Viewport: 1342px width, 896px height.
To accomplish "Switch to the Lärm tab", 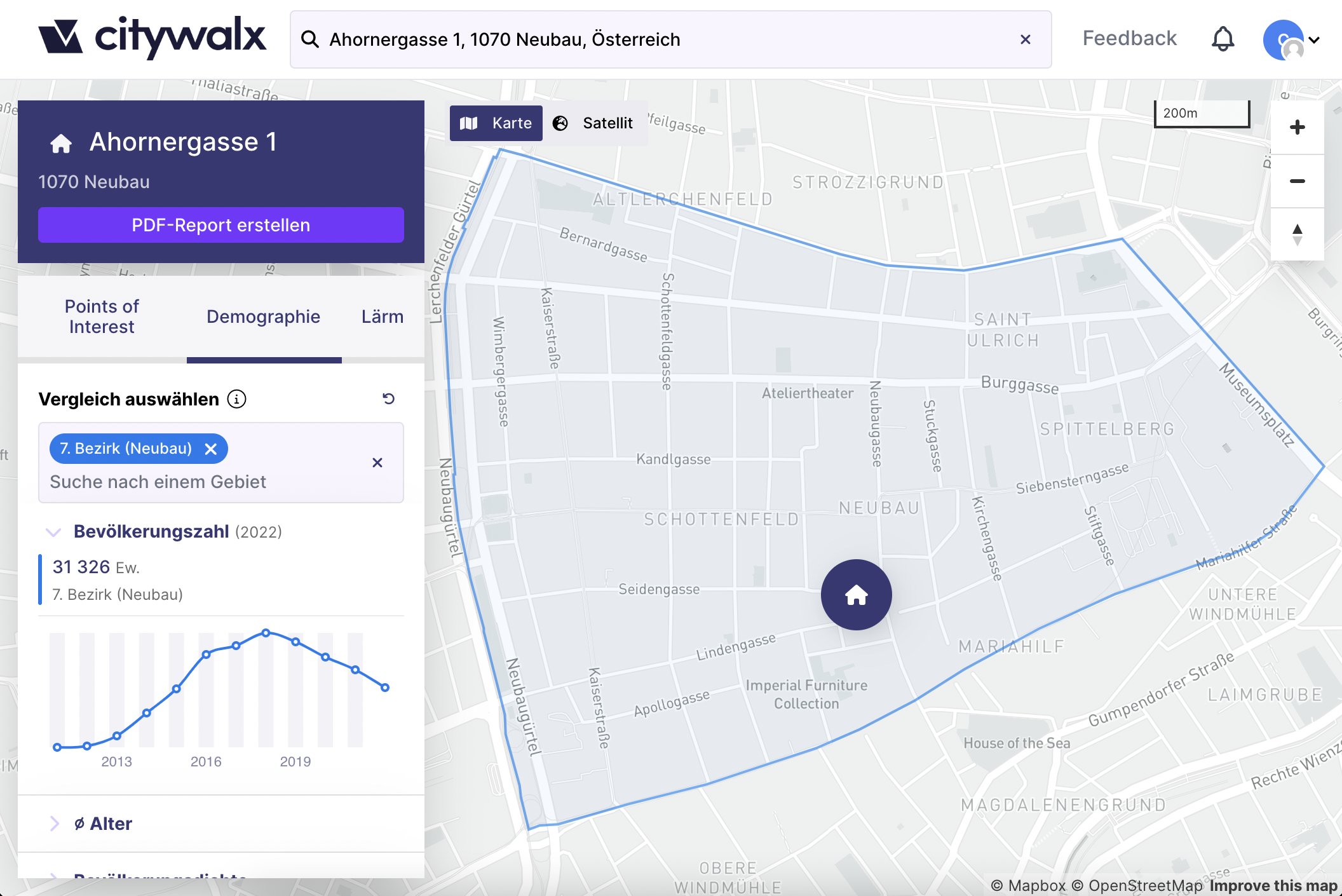I will point(383,316).
